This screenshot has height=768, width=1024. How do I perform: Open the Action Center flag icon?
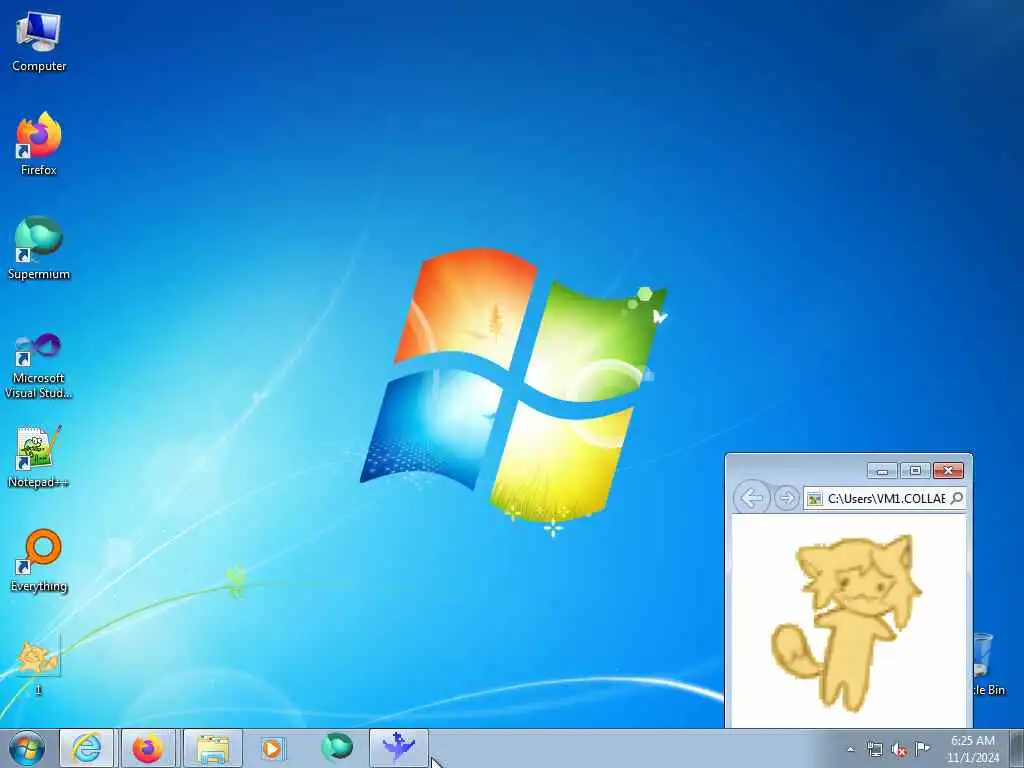922,748
